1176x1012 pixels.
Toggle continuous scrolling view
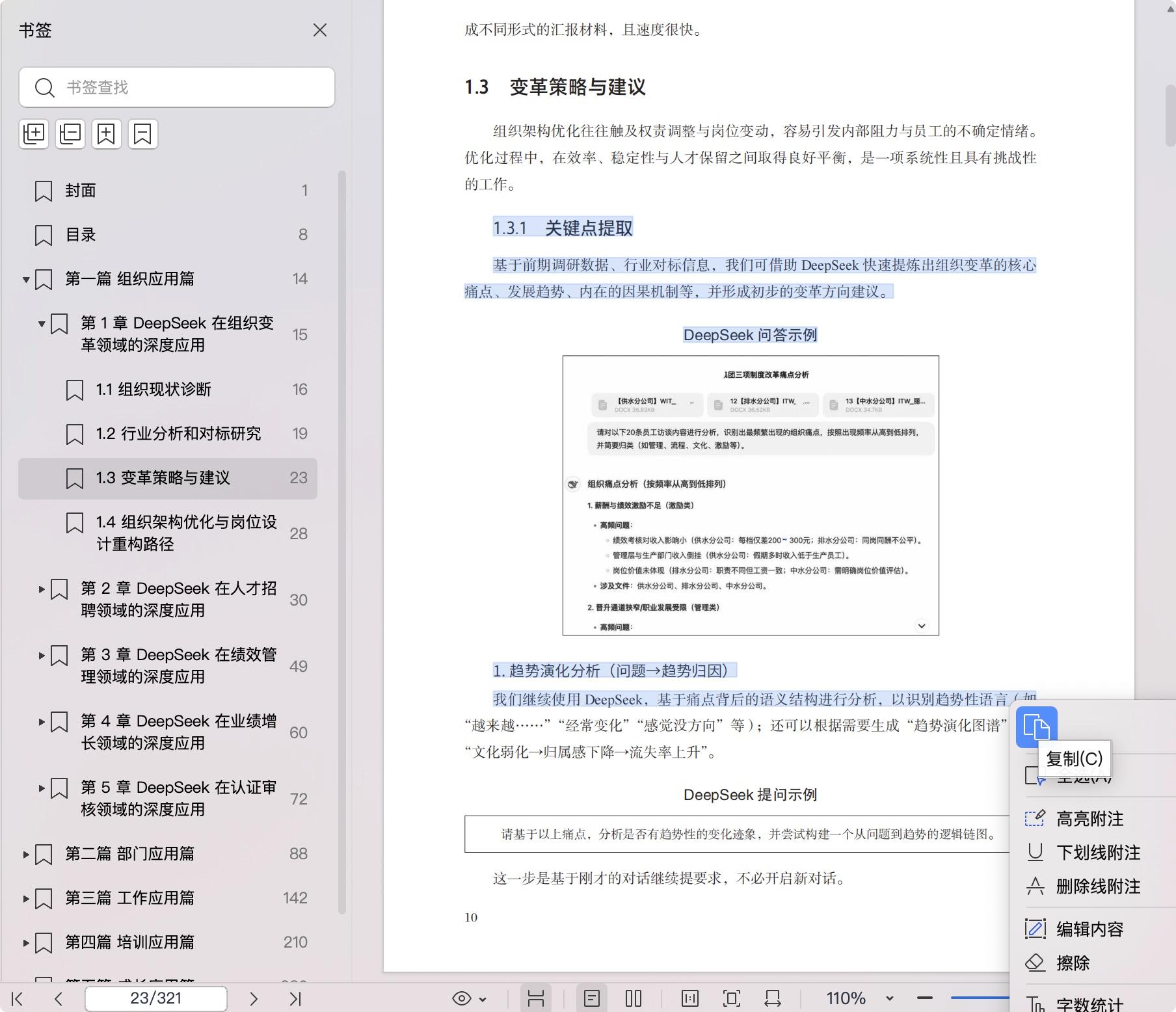(536, 998)
